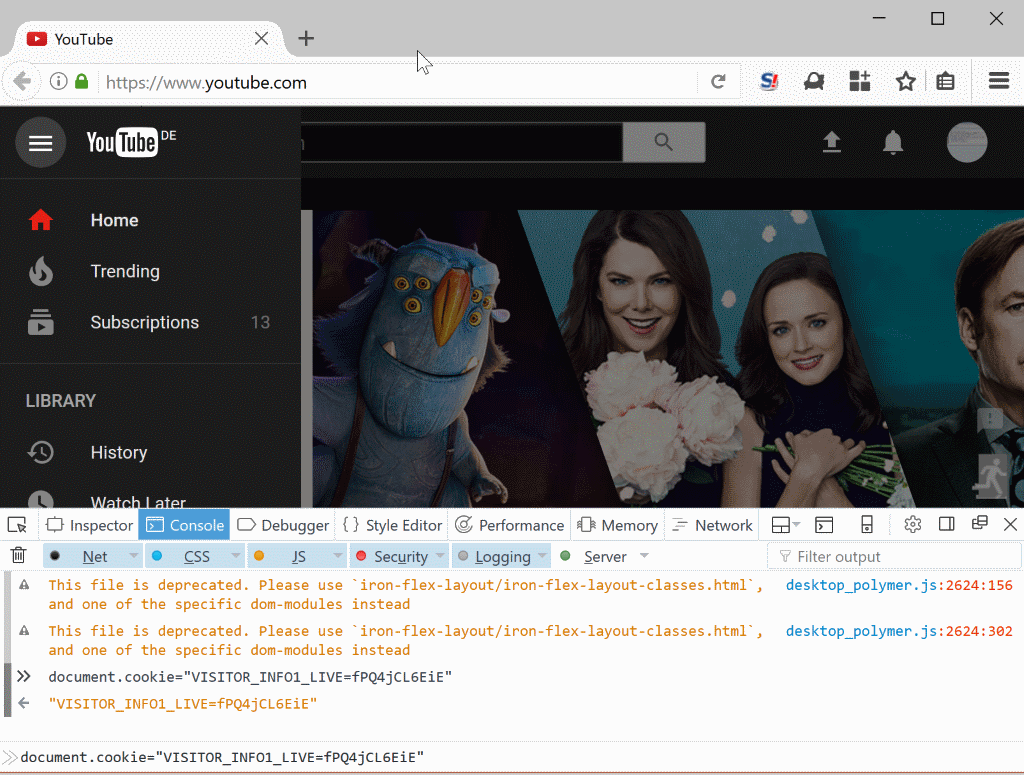
Task: Switch to the Console tab
Action: 184,525
